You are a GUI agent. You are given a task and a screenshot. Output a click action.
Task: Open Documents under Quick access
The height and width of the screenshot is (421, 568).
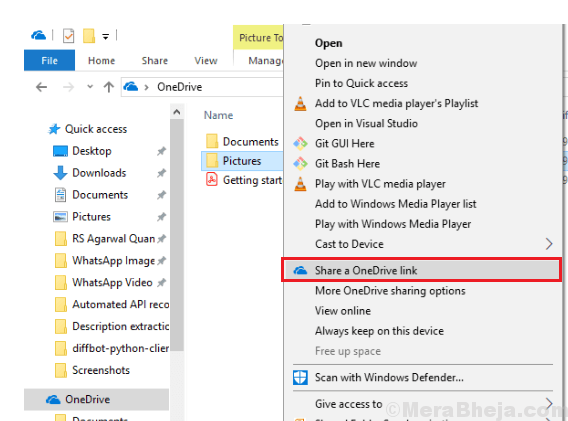coord(100,195)
